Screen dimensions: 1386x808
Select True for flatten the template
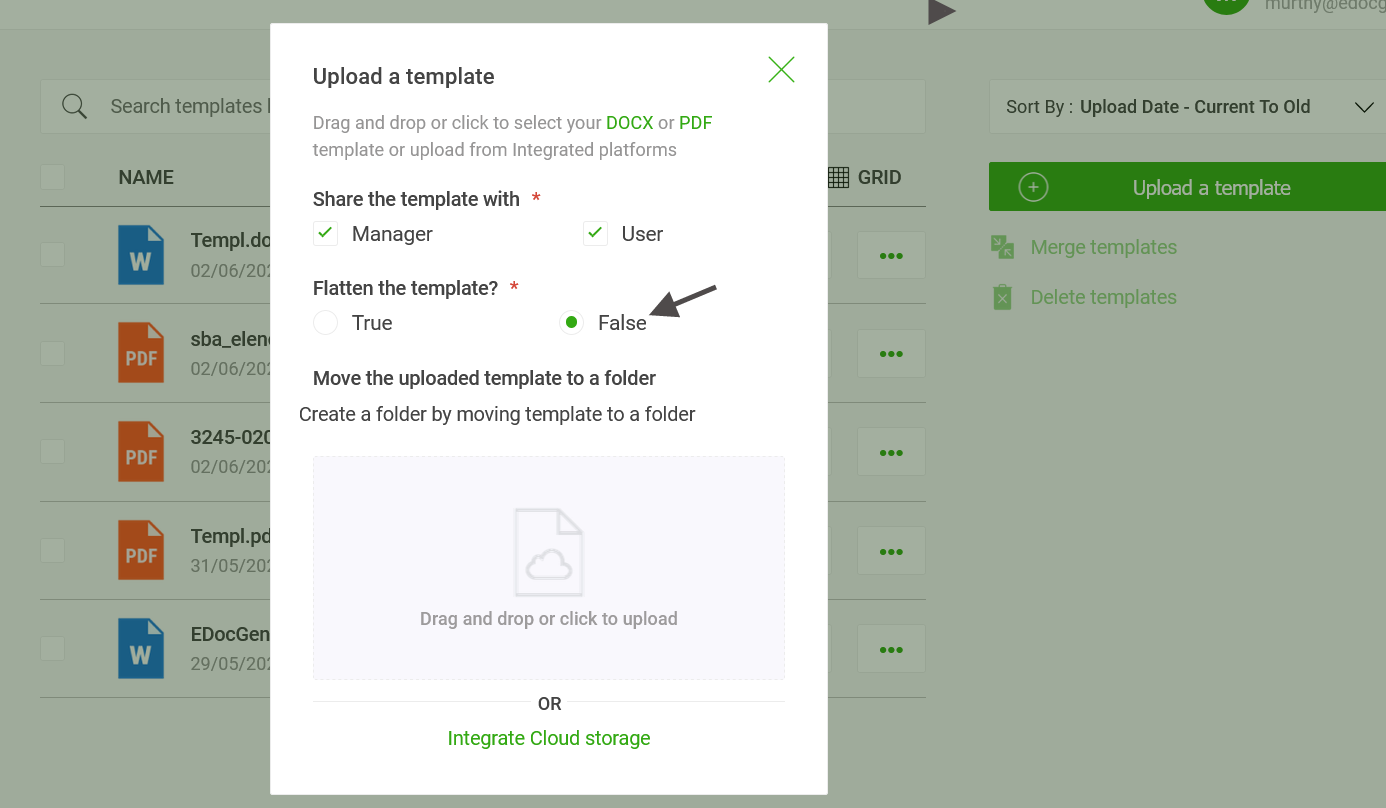325,322
